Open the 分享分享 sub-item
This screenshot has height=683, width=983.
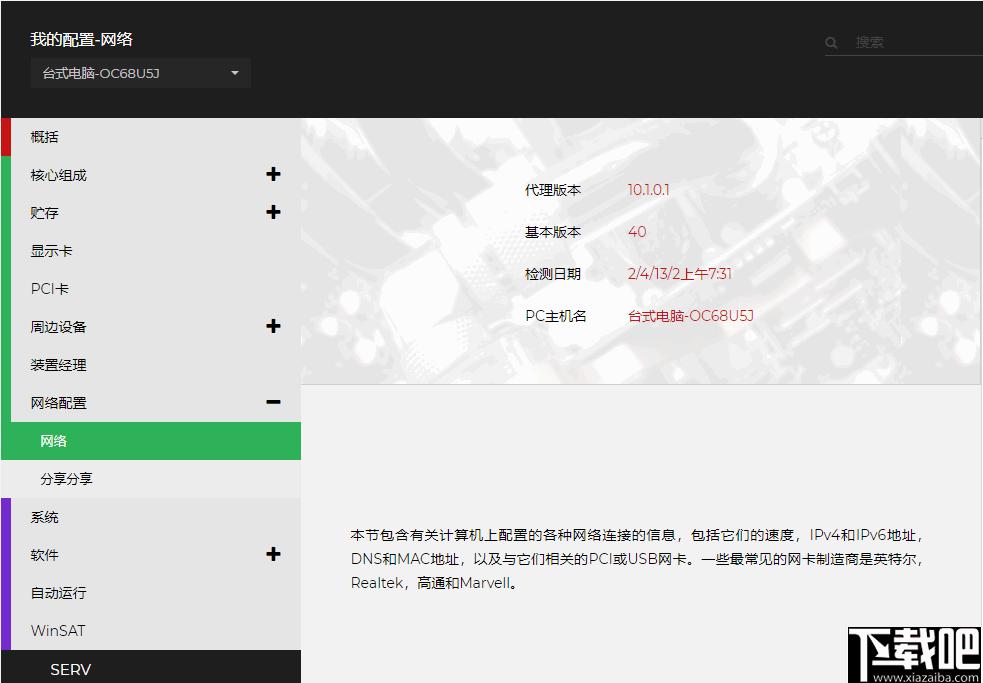click(150, 479)
